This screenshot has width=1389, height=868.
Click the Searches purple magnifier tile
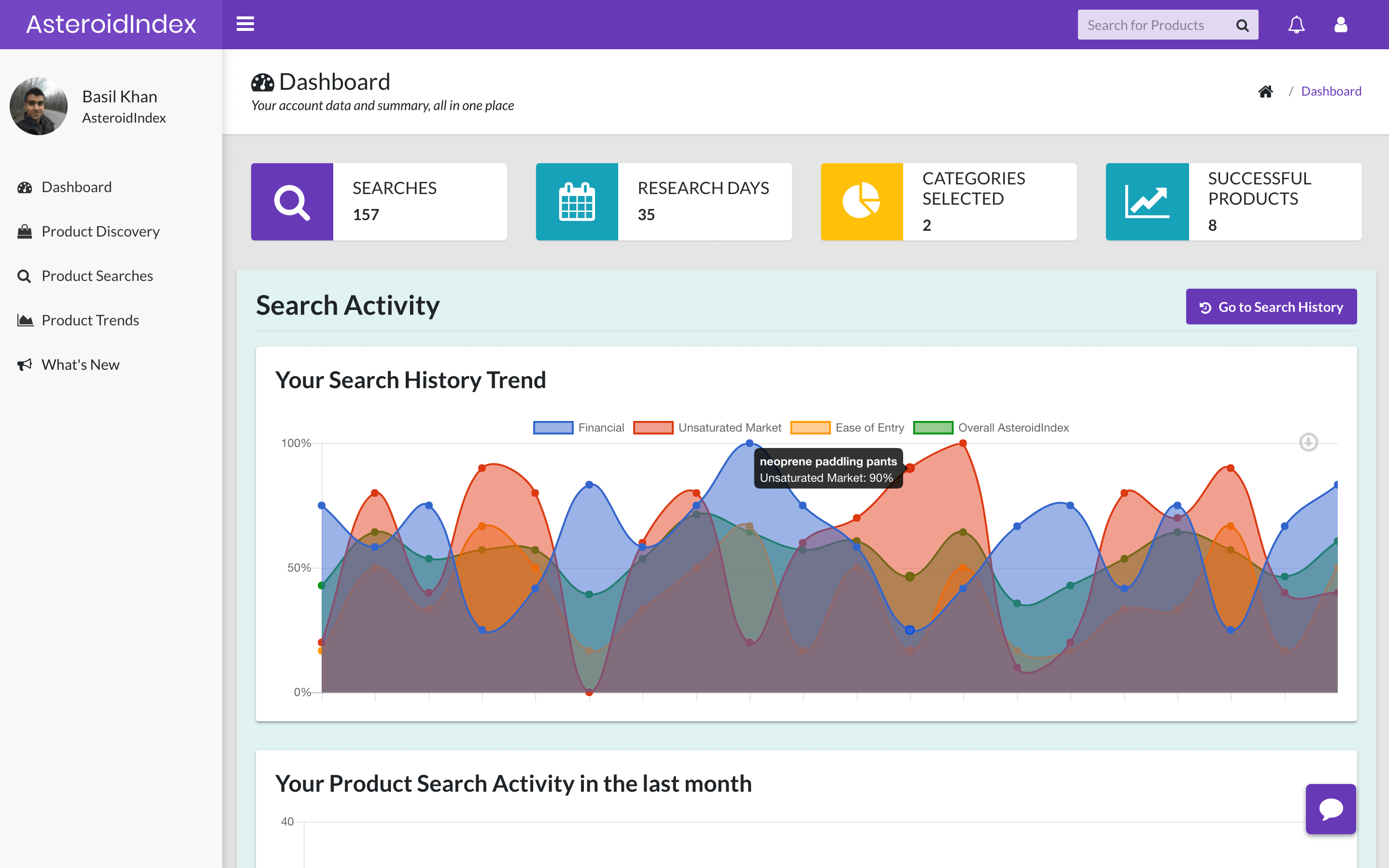coord(292,201)
